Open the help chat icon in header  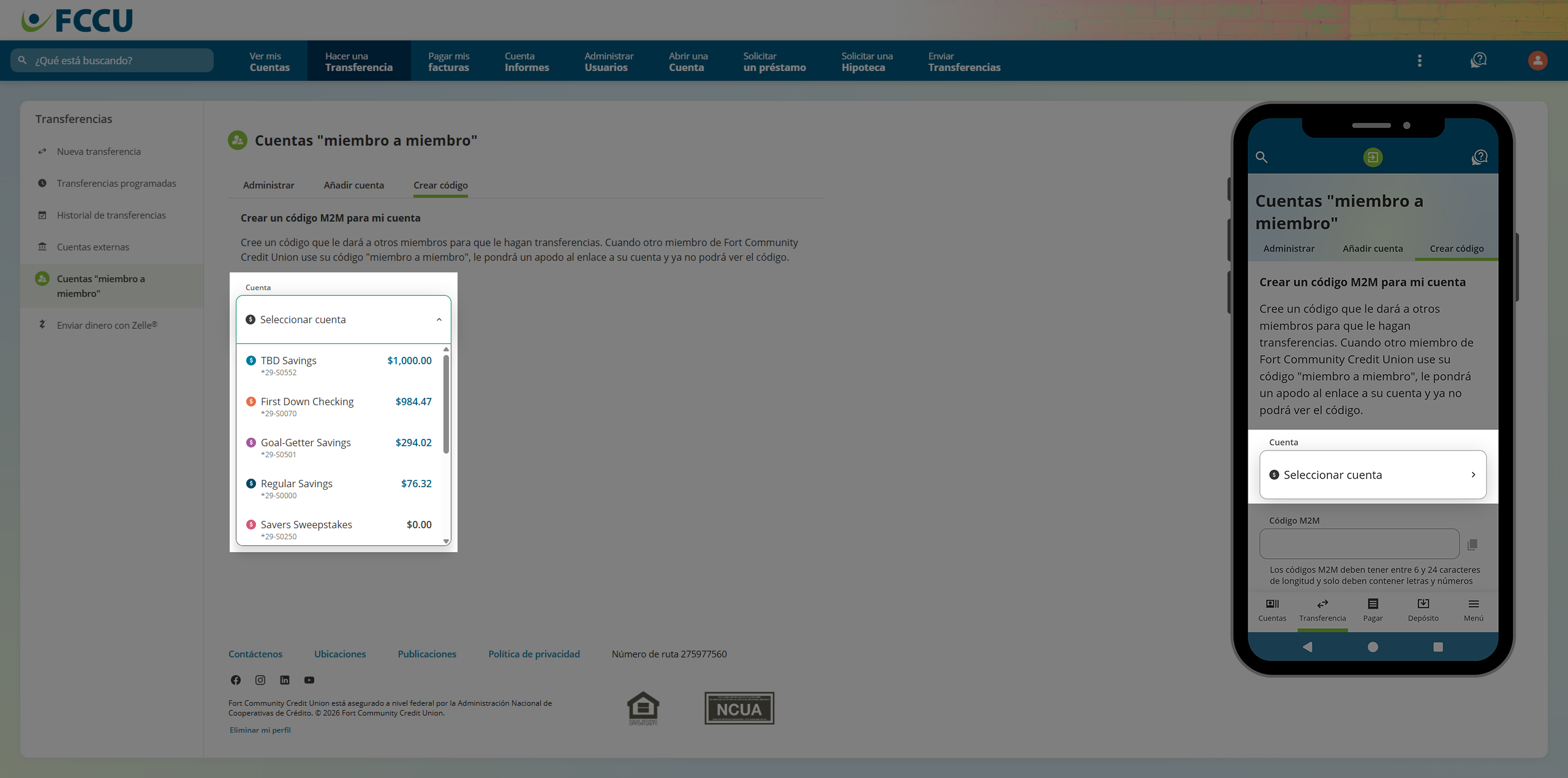click(1479, 61)
